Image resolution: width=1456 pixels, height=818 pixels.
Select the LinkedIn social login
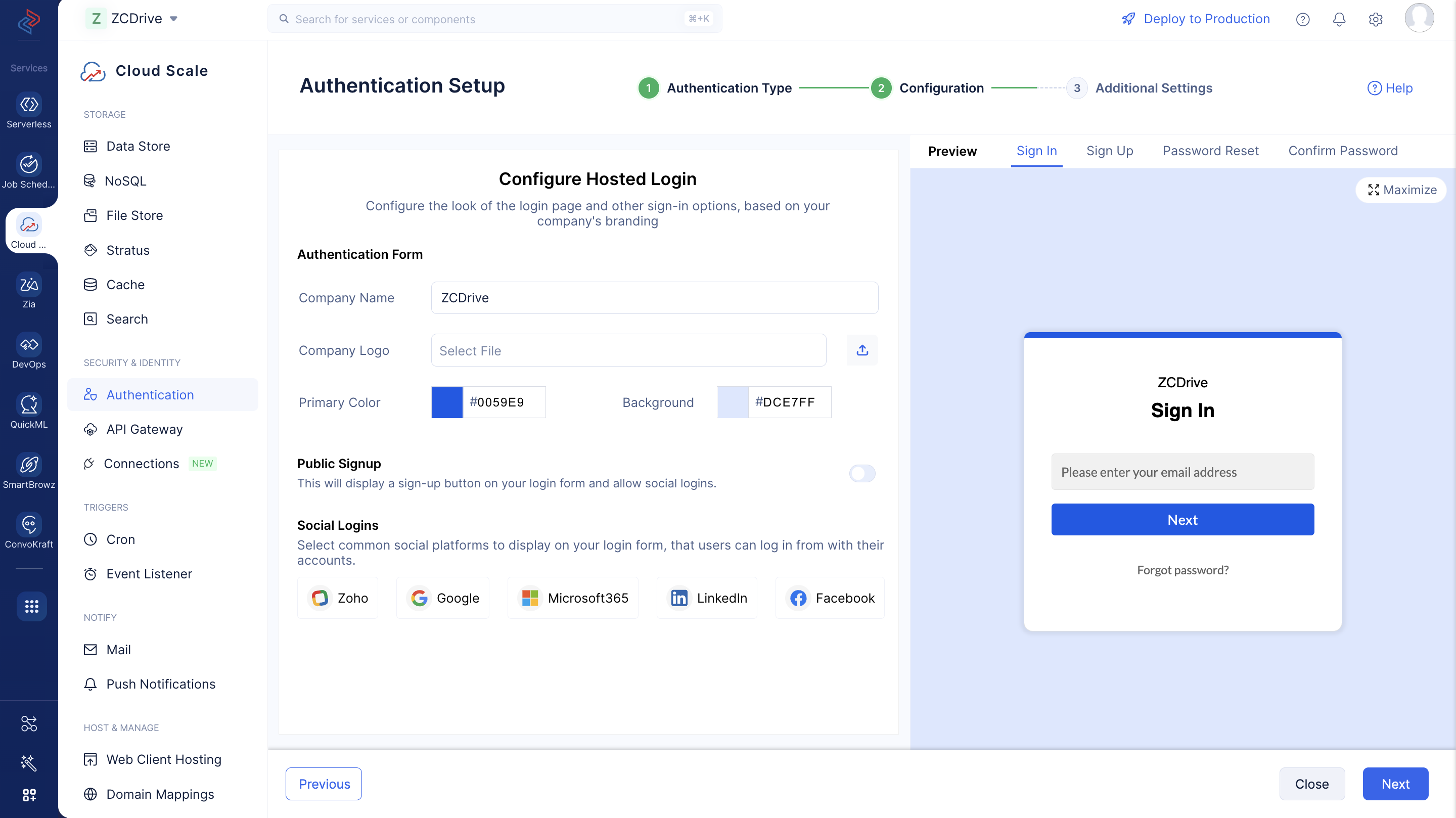pyautogui.click(x=707, y=598)
